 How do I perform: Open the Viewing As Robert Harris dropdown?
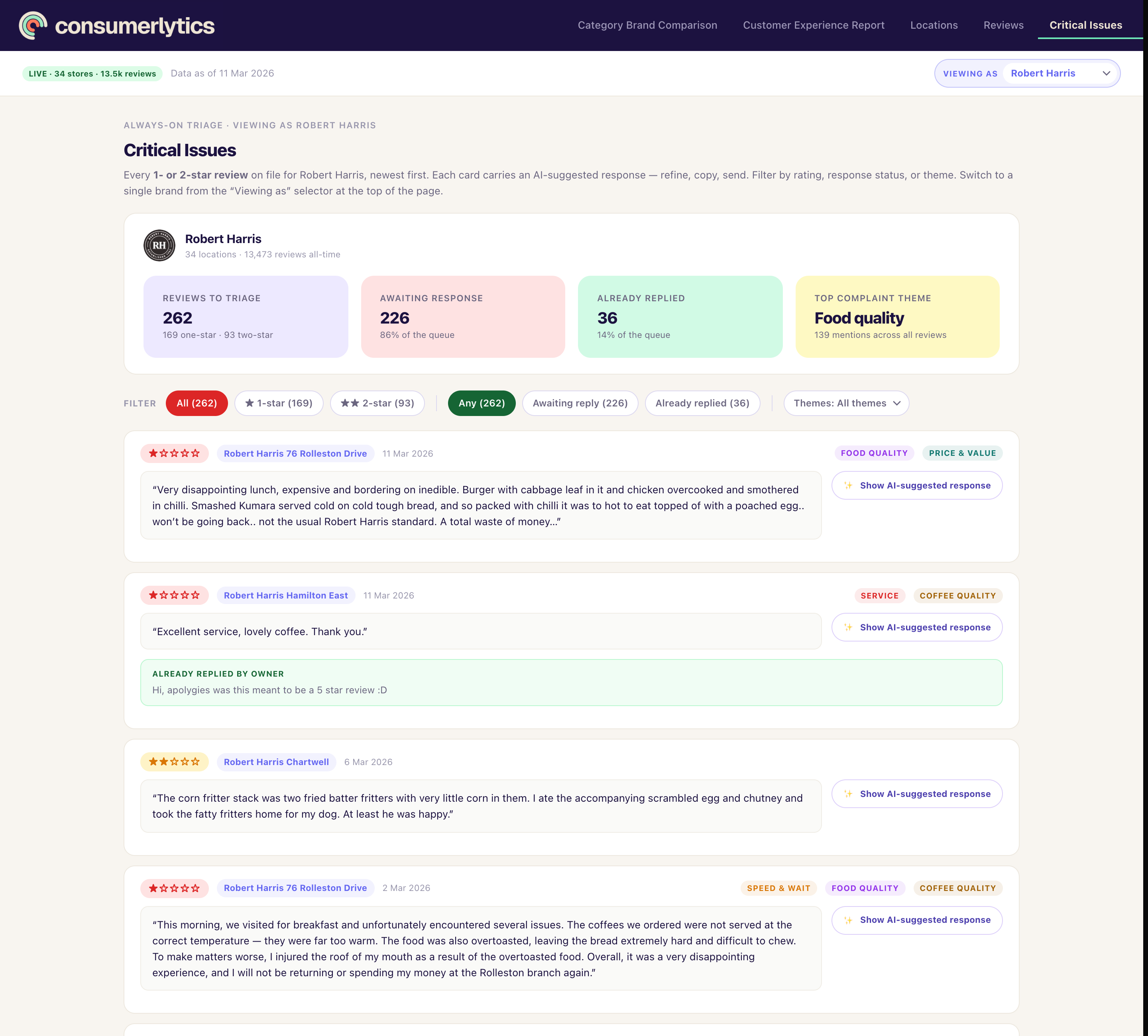click(1061, 73)
